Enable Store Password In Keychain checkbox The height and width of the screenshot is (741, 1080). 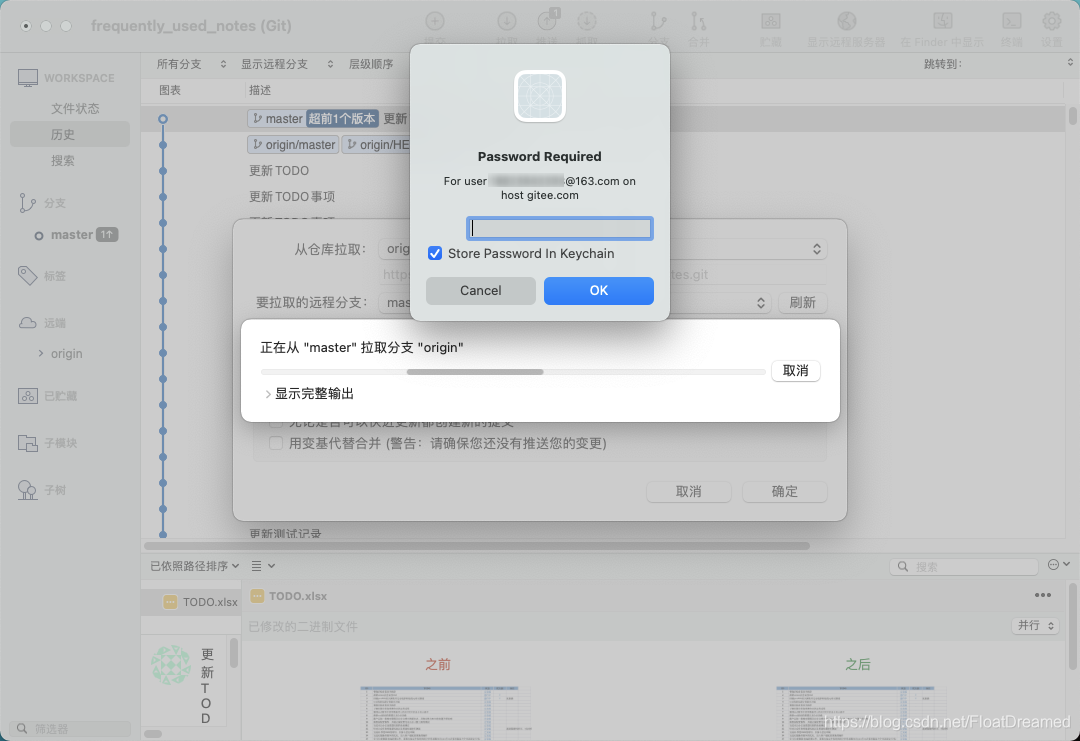435,253
